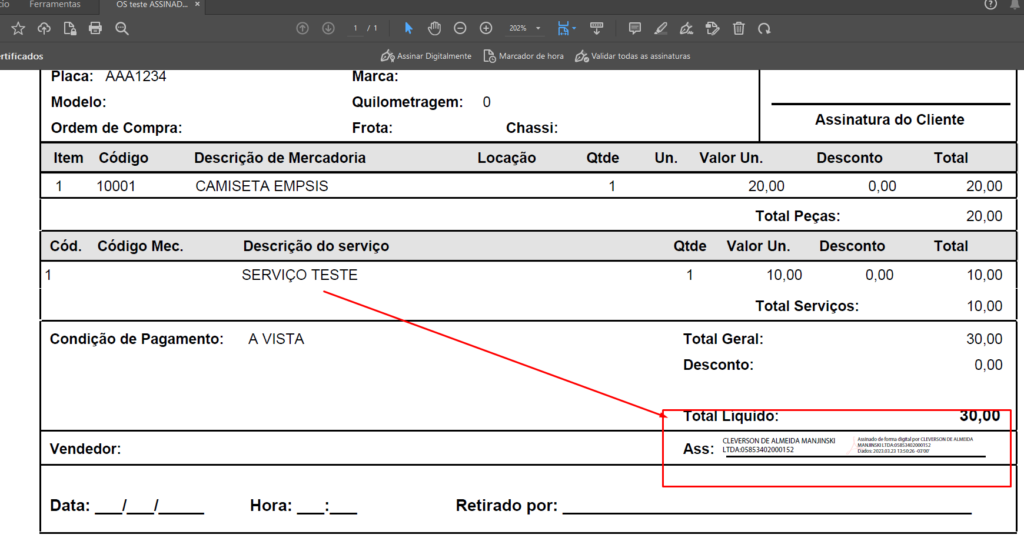
Task: Switch to the Ferramentas tab
Action: (55, 5)
